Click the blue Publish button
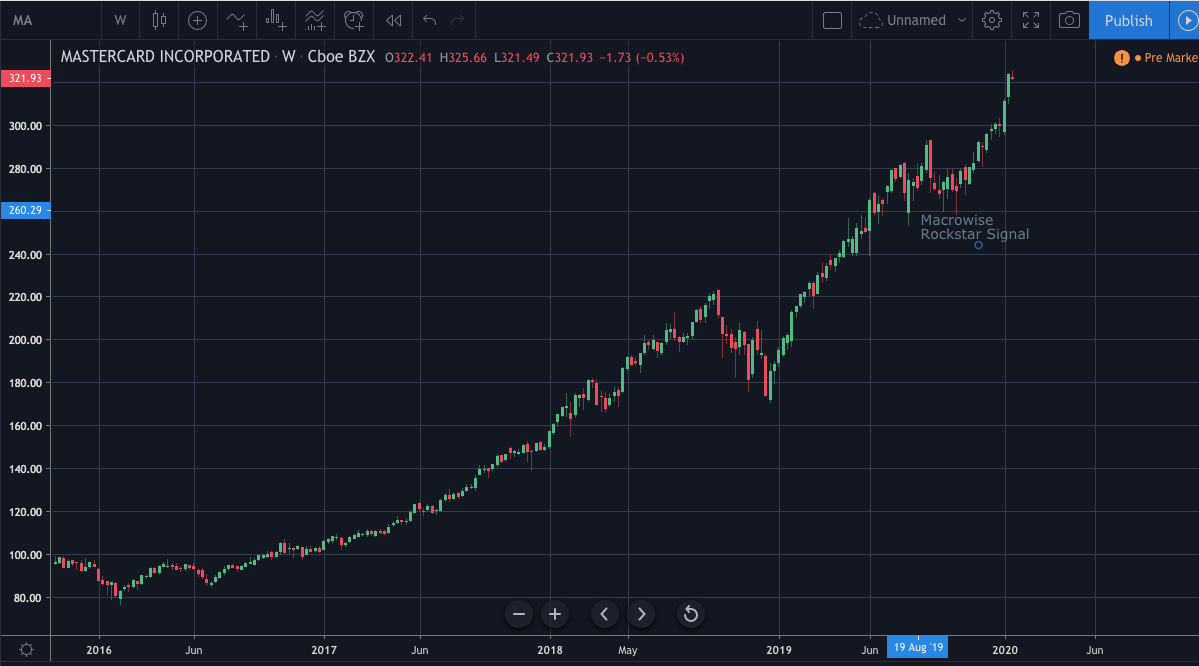 [x=1129, y=21]
